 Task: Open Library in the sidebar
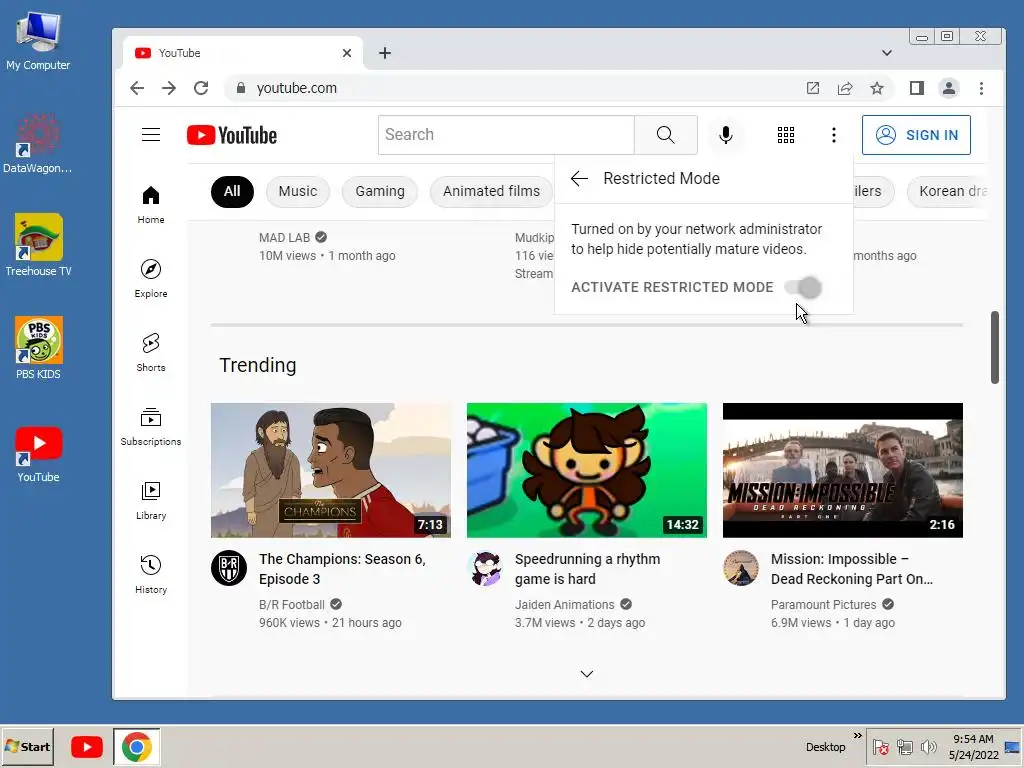(x=151, y=500)
